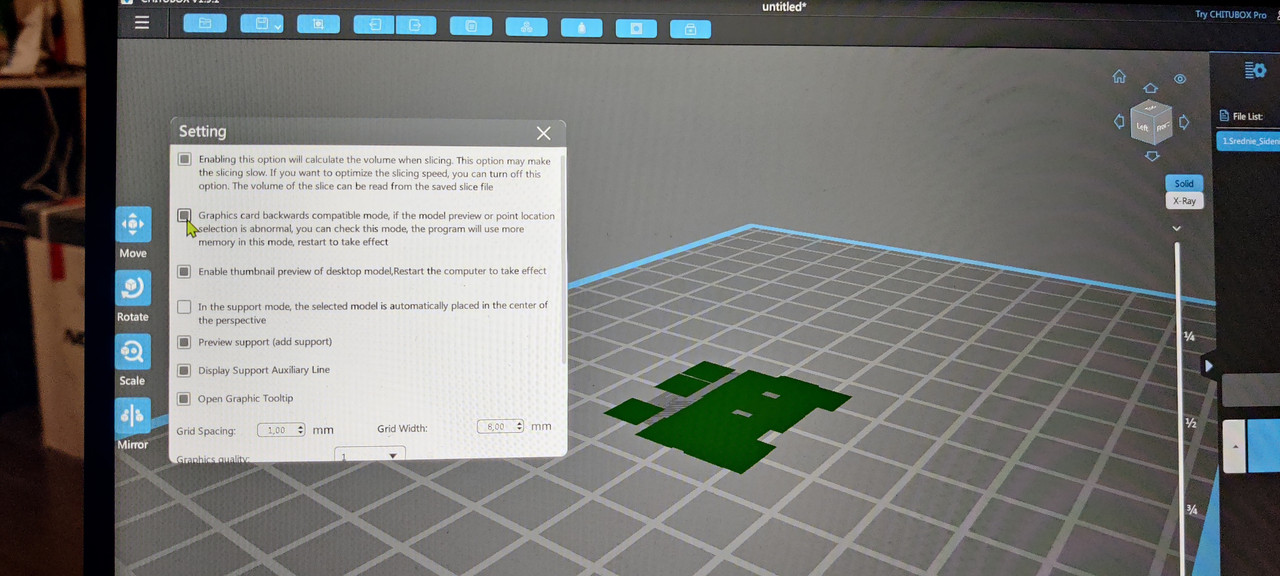Screen dimensions: 1280x576
Task: Toggle Graphics card backwards compatible mode checkbox
Action: 184,215
